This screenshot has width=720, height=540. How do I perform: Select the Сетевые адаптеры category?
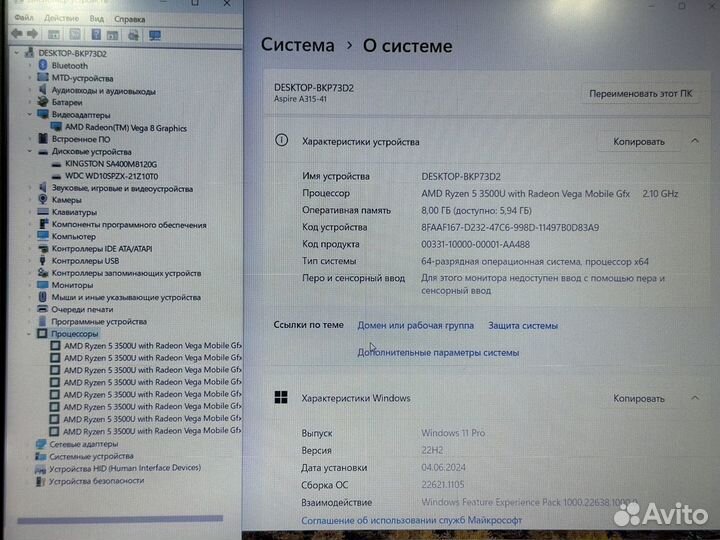pyautogui.click(x=84, y=444)
